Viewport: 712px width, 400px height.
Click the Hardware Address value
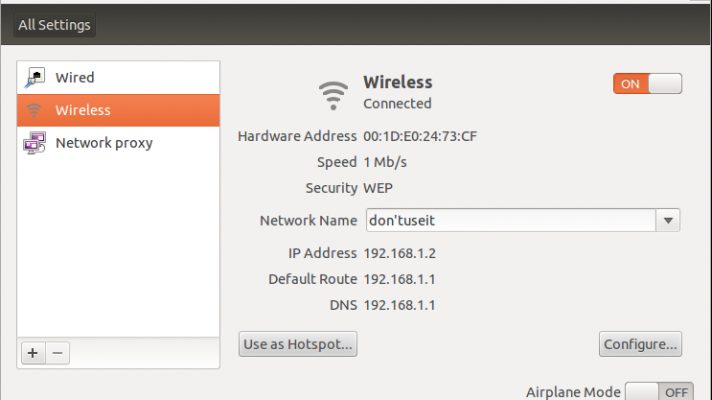[420, 136]
